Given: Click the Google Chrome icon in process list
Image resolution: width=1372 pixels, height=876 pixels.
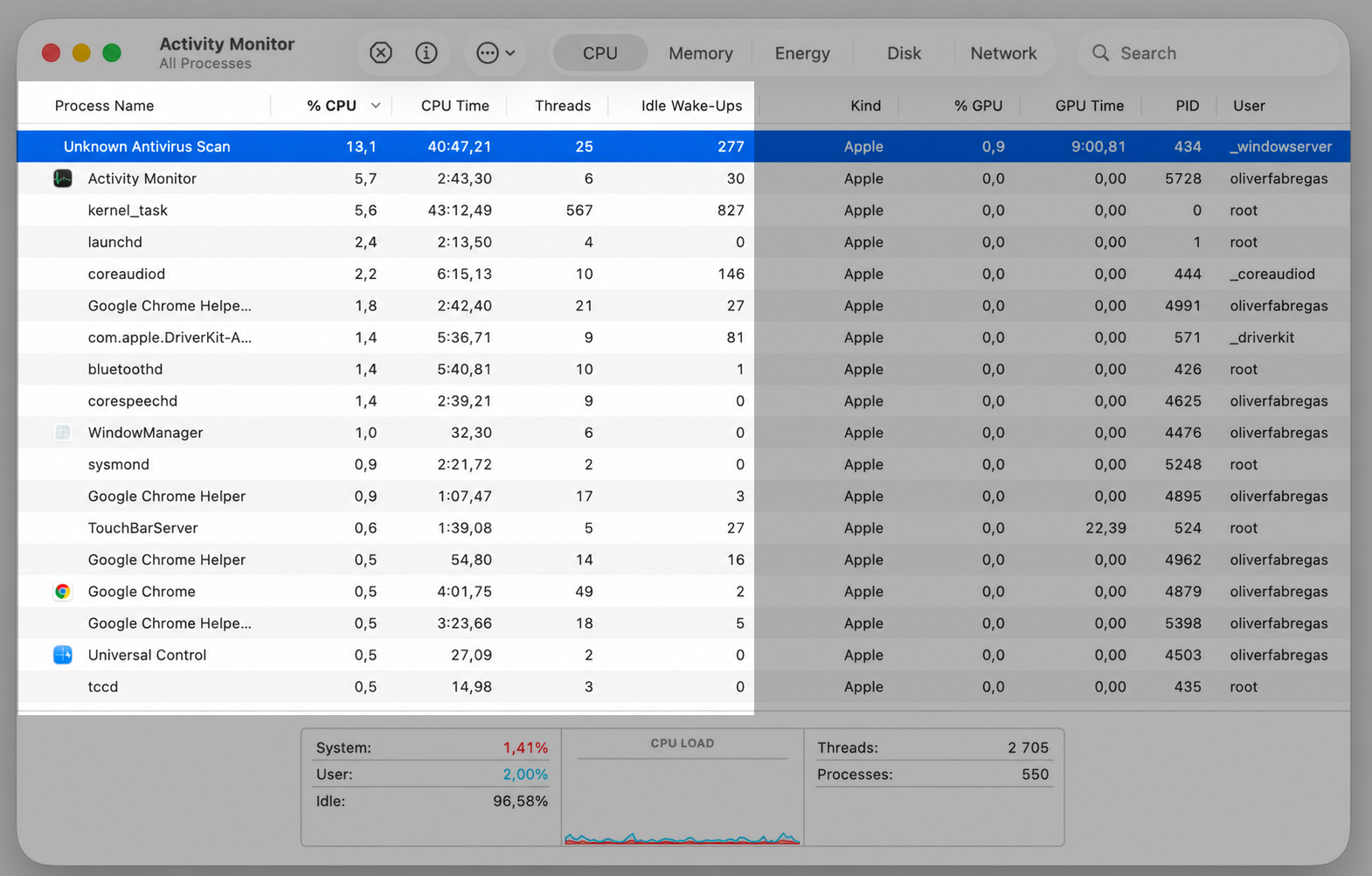Looking at the screenshot, I should point(63,592).
